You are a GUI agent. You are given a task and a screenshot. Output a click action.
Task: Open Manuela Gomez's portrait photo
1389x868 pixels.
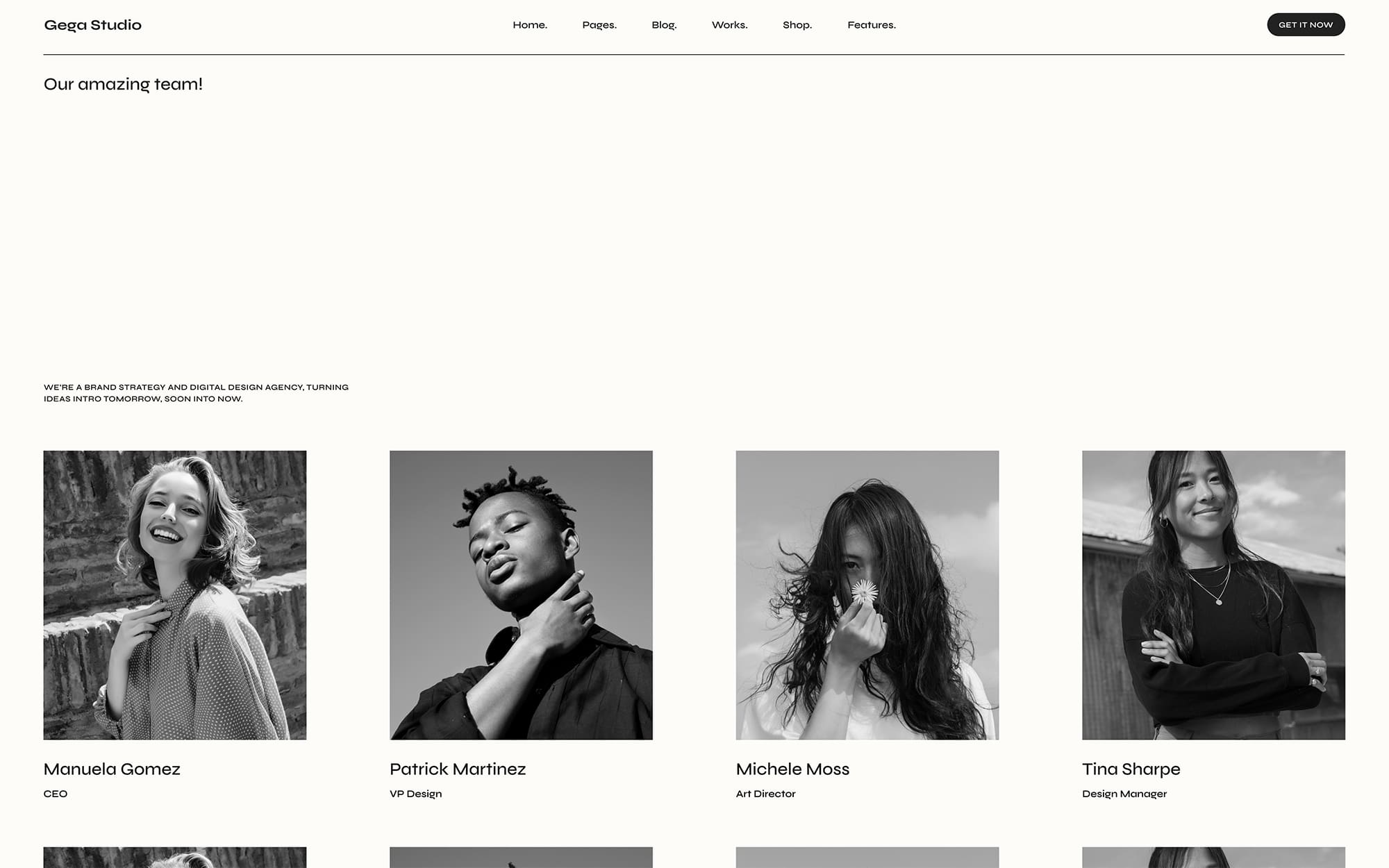[x=175, y=595]
